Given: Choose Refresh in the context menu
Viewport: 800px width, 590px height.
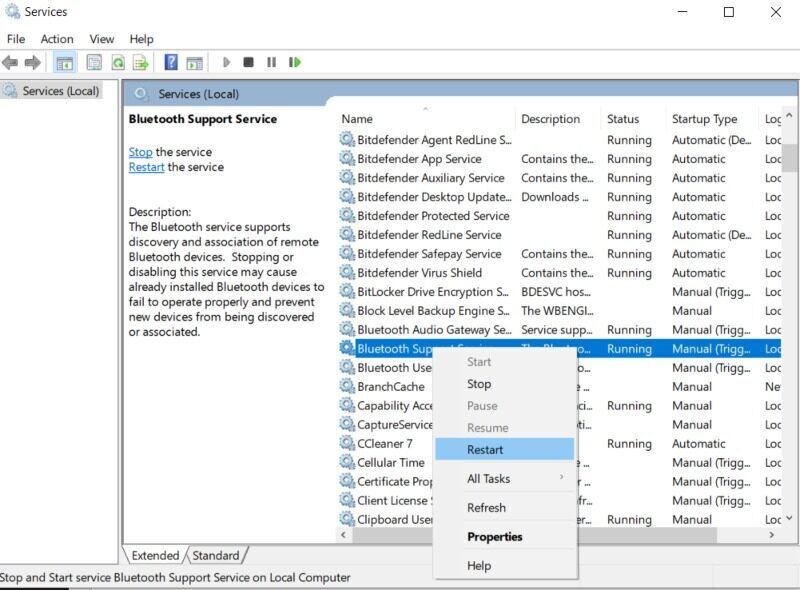Looking at the screenshot, I should click(505, 507).
